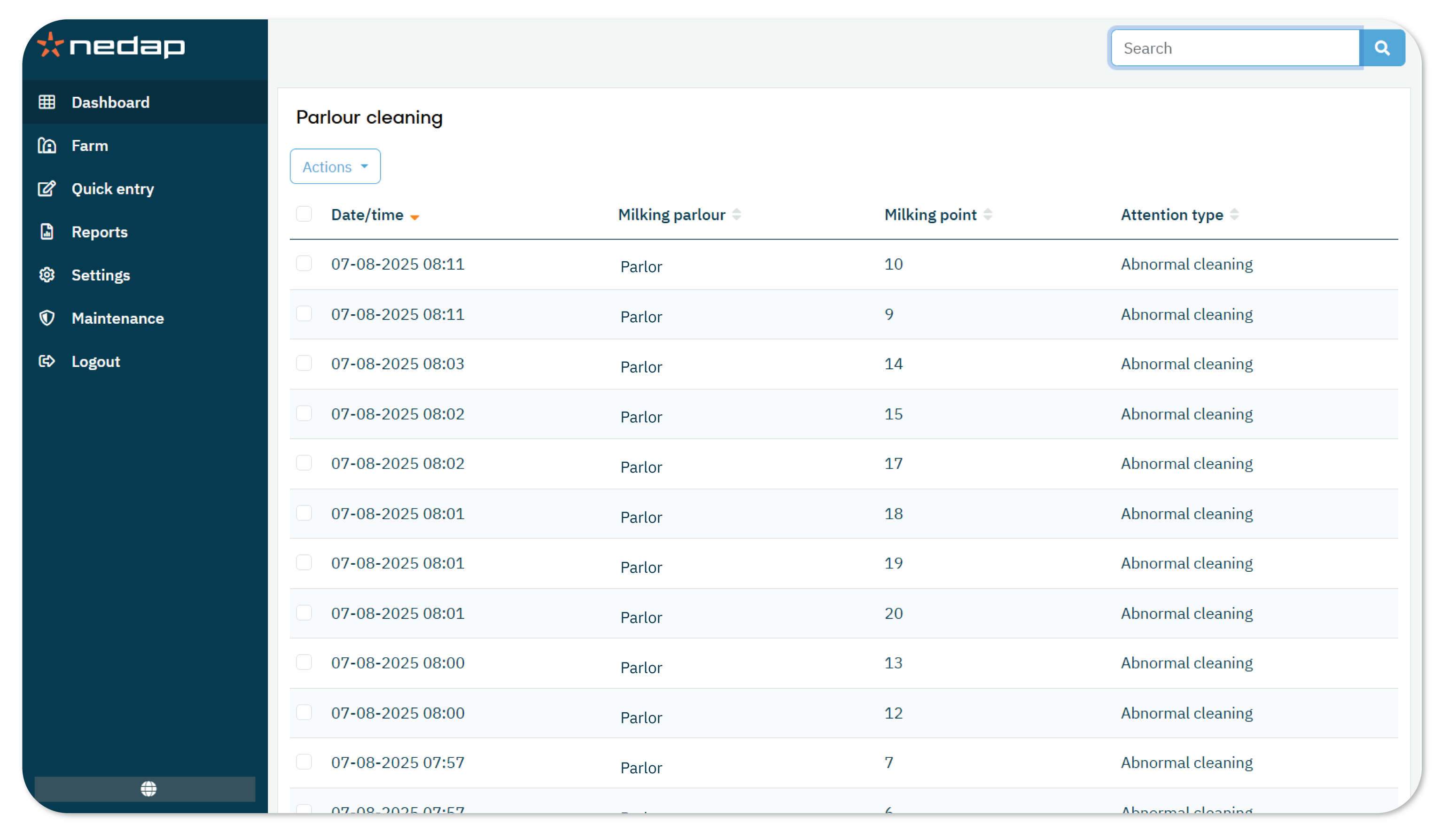Image resolution: width=1449 pixels, height=840 pixels.
Task: Click the Maintenance shield icon
Action: pos(47,318)
